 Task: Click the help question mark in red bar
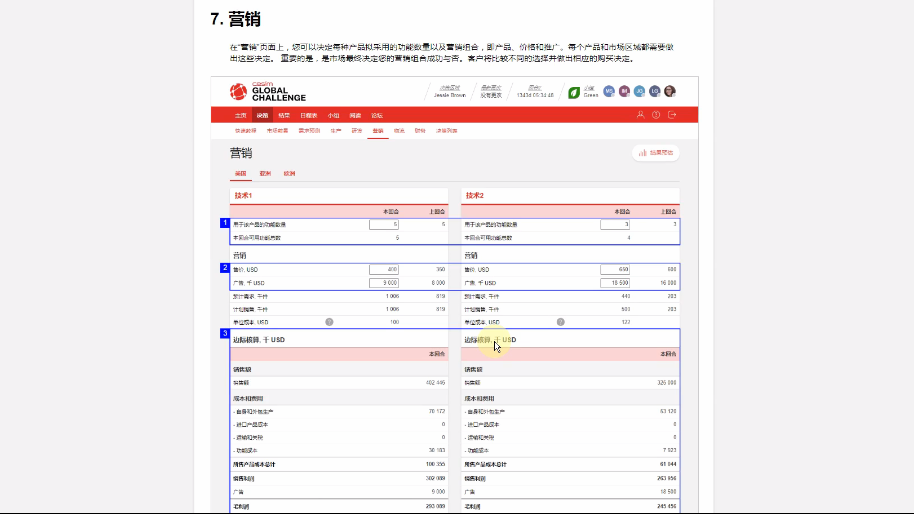tap(656, 115)
